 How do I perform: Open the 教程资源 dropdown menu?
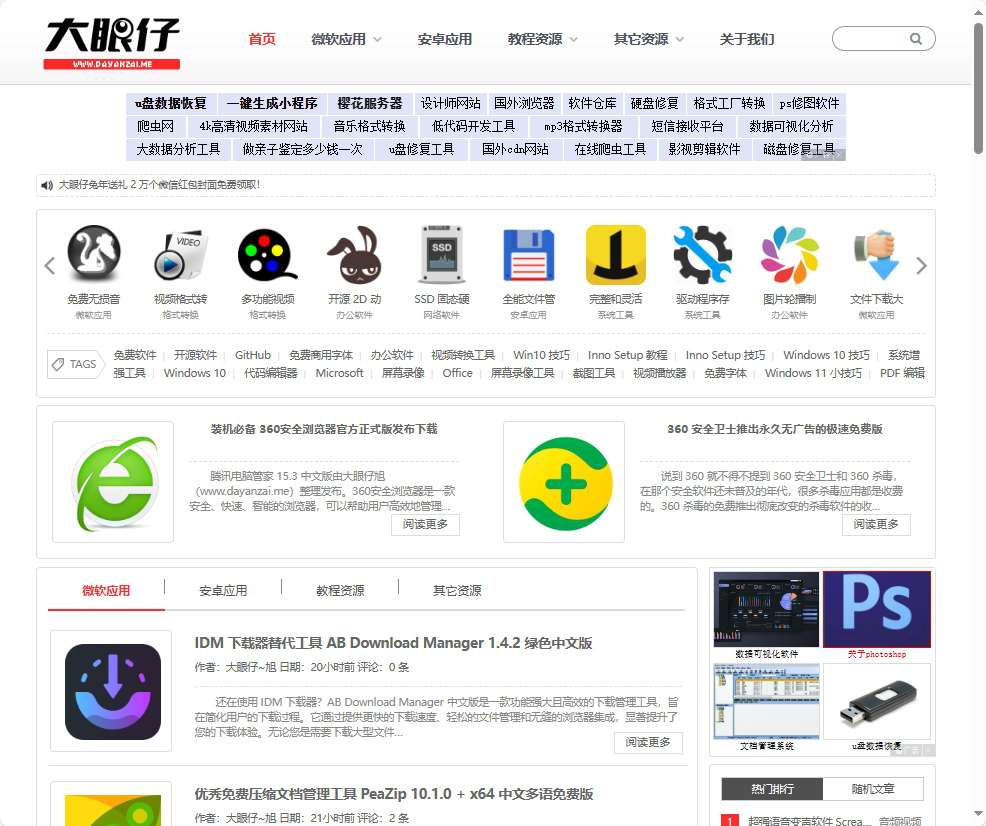click(x=541, y=38)
